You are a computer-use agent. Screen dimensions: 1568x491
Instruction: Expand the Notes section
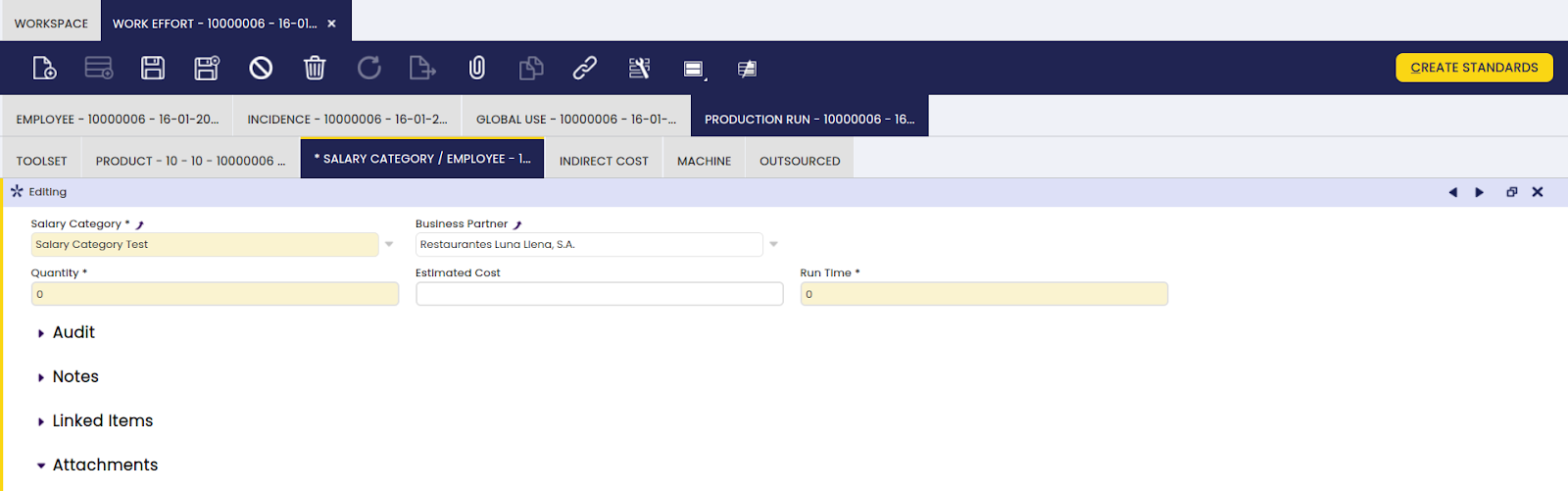pos(75,376)
